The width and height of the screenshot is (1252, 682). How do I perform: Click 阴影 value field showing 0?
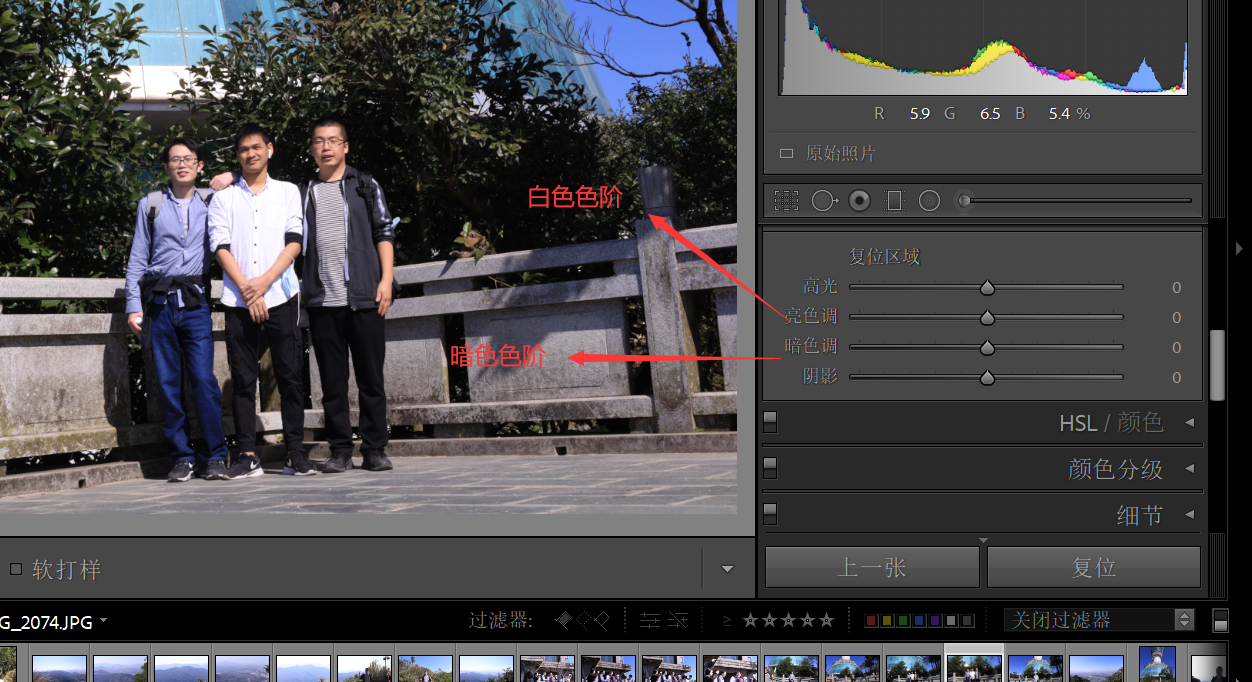click(1176, 378)
